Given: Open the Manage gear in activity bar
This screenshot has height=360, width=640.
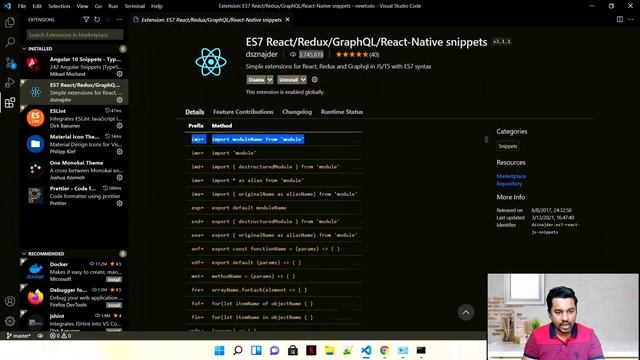Looking at the screenshot, I should tap(10, 321).
